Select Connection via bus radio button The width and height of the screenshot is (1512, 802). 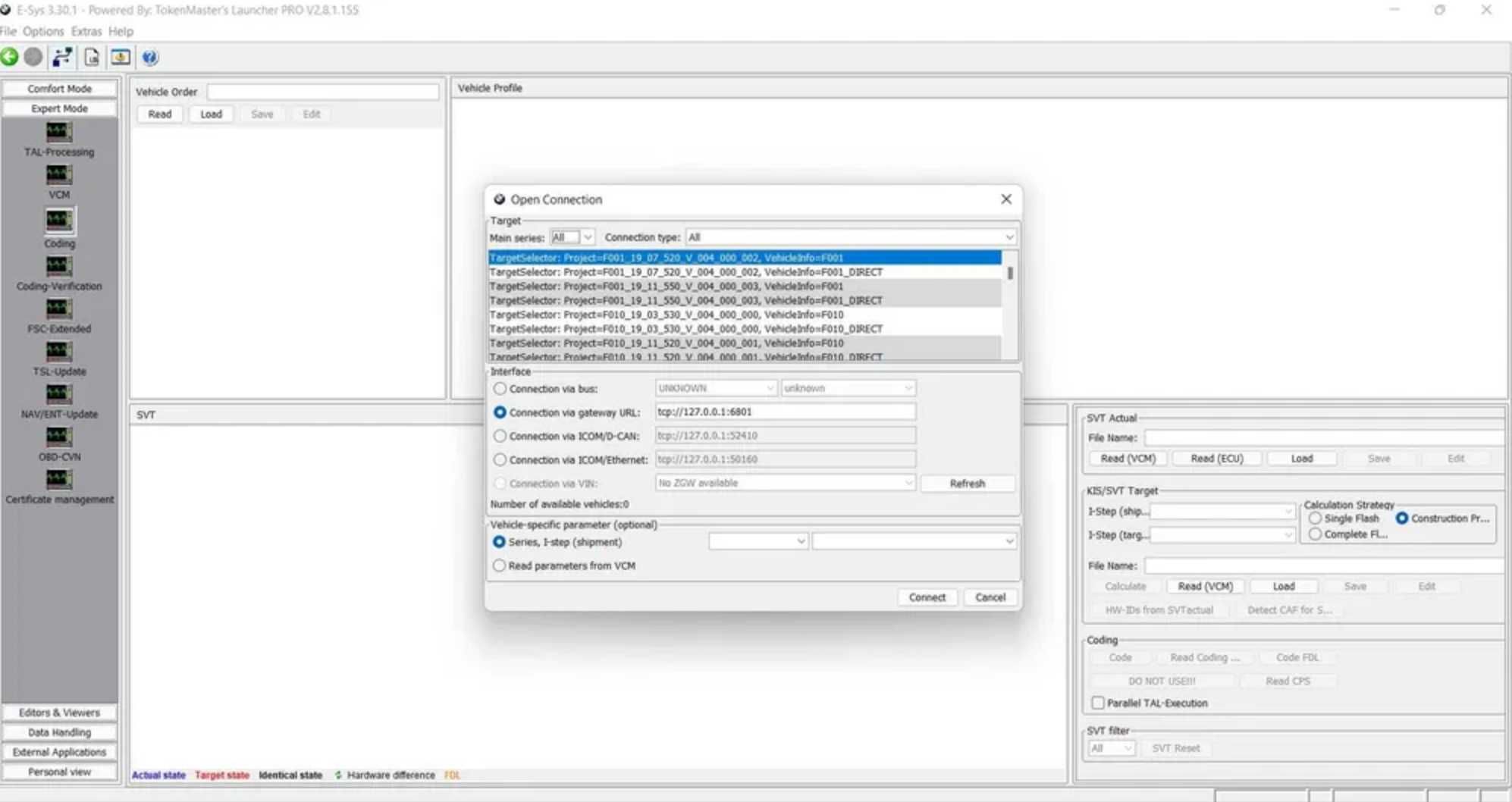click(x=500, y=388)
